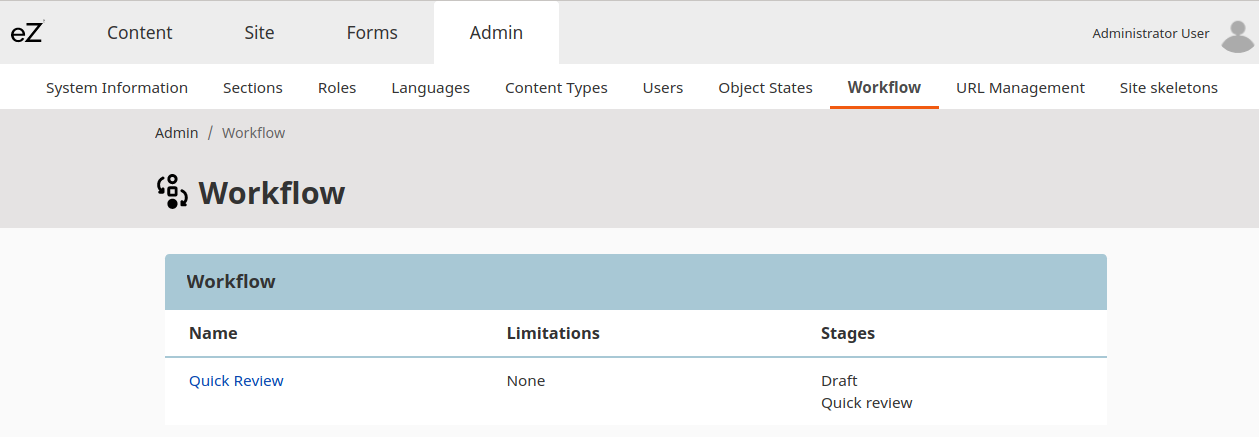Click the Administrator User name
Screen dimensions: 1259x437
(x=1150, y=34)
